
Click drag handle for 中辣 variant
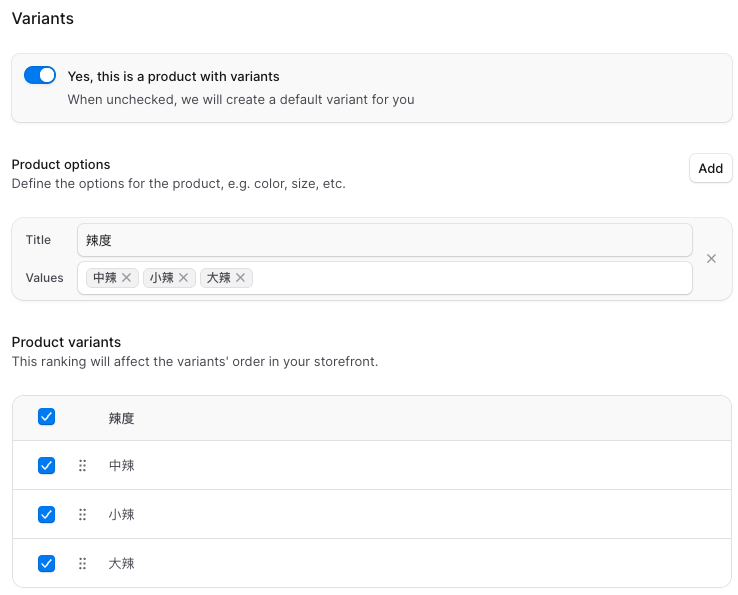pos(83,466)
